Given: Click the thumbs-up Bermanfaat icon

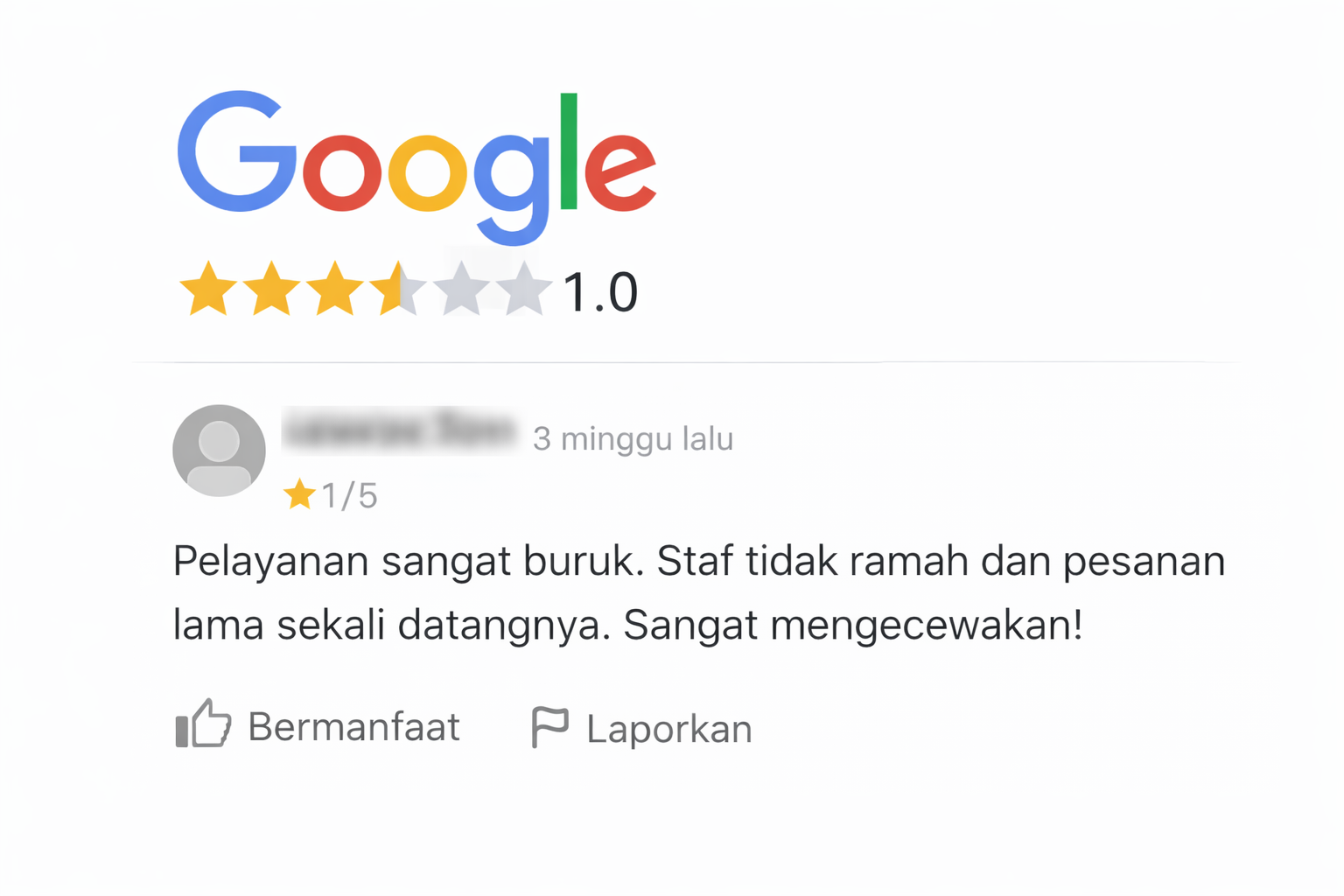Looking at the screenshot, I should [x=203, y=724].
